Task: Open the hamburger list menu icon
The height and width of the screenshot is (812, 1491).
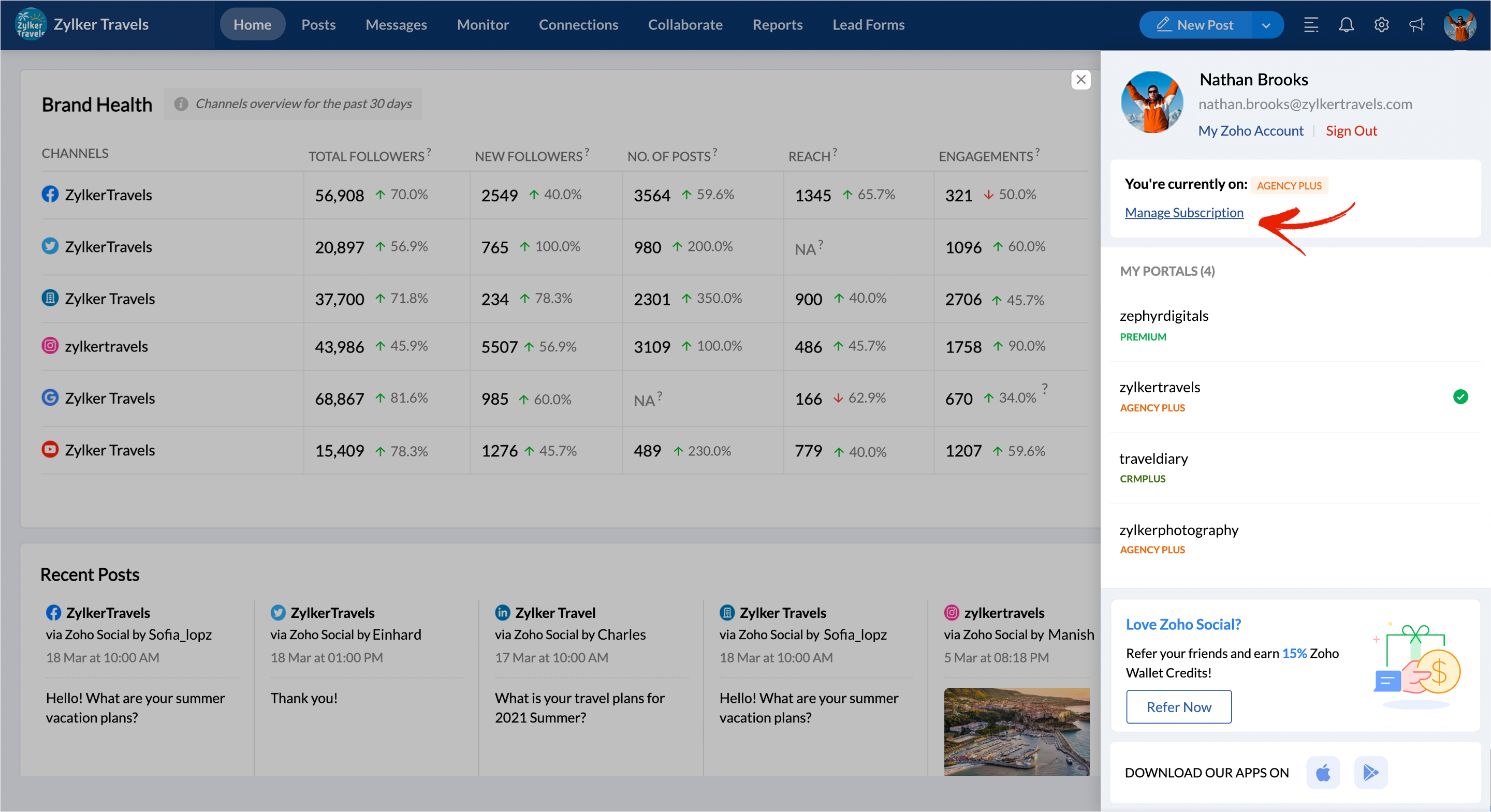Action: pos(1310,25)
